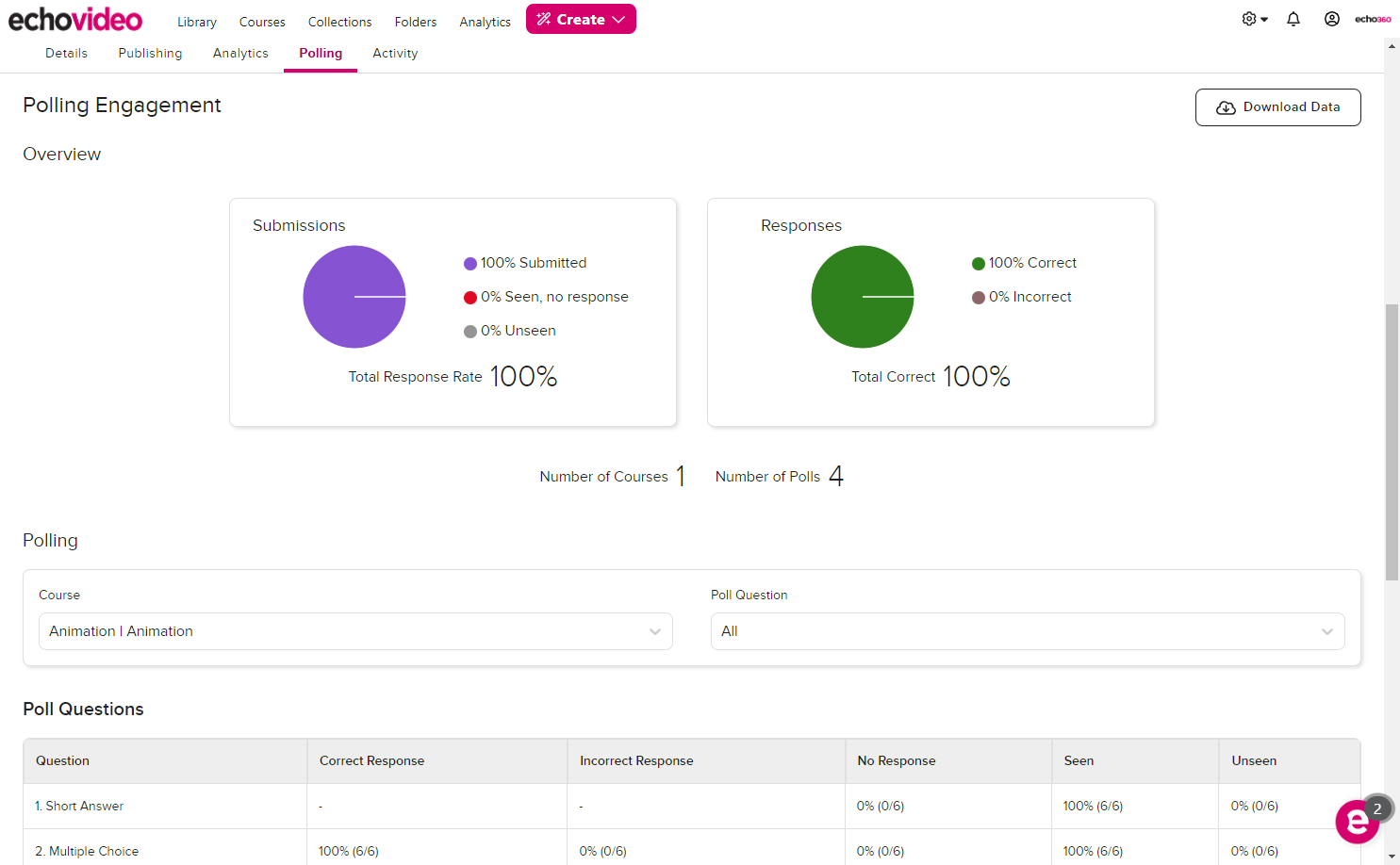1400x865 pixels.
Task: Click the notifications bell icon
Action: coord(1293,18)
